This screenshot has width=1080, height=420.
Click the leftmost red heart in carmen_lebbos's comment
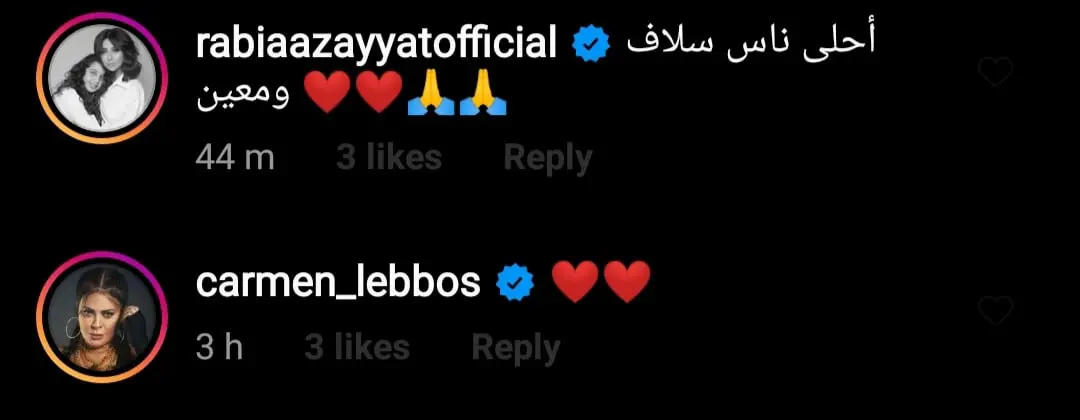[576, 282]
